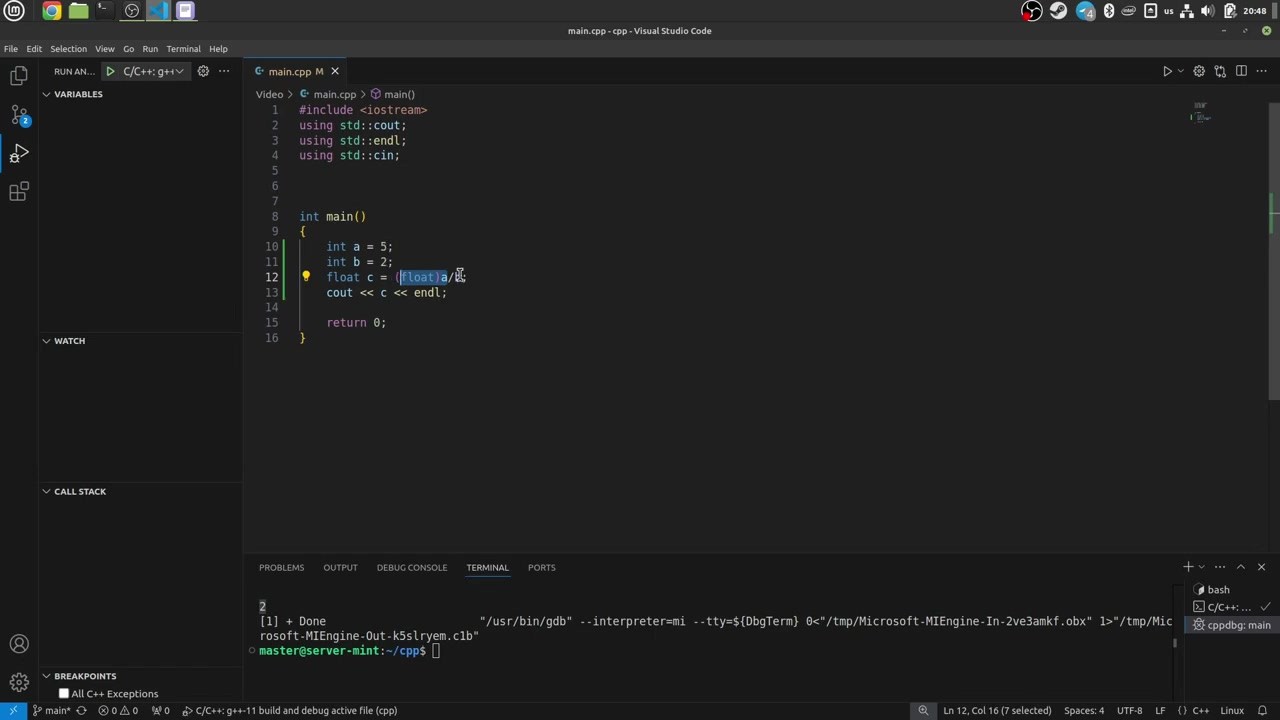The height and width of the screenshot is (720, 1280).
Task: Open the Terminal menu in menu bar
Action: (183, 48)
